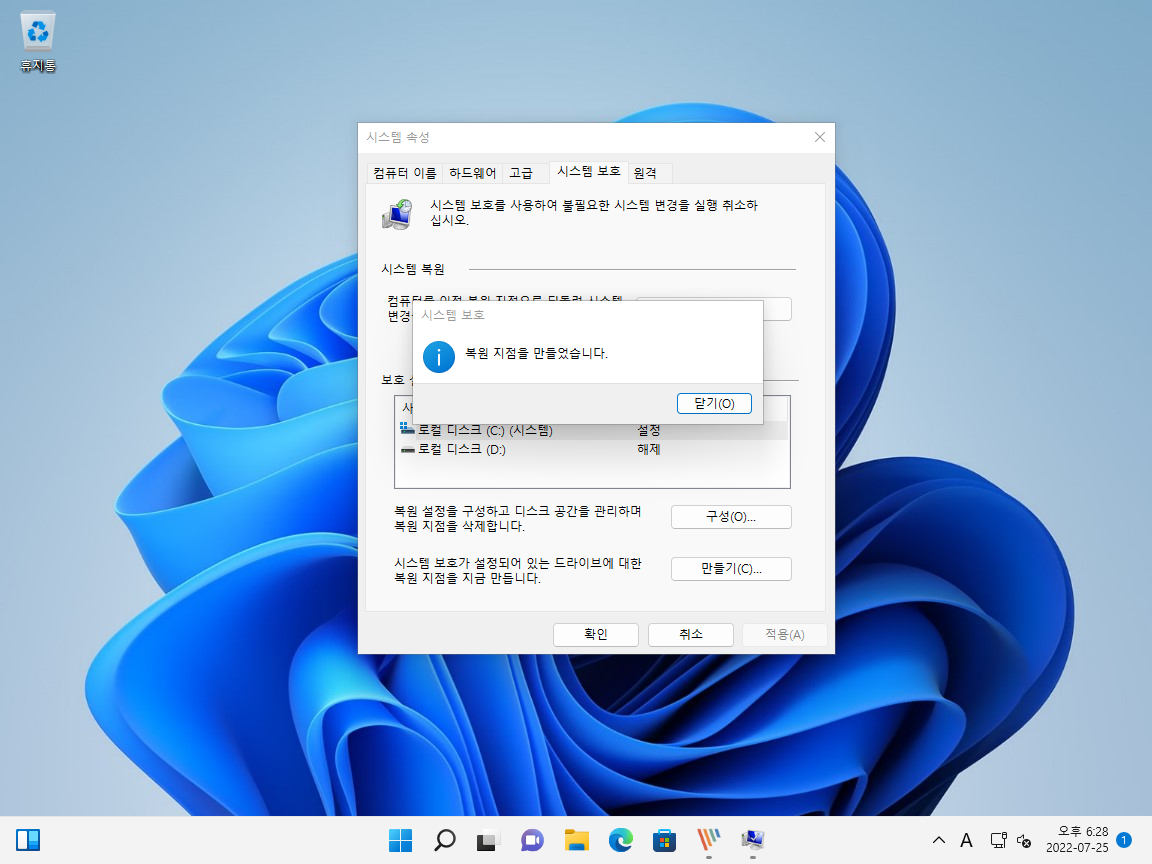Switch to the 컴퓨터 이름 tab
Viewport: 1152px width, 864px height.
pyautogui.click(x=405, y=173)
